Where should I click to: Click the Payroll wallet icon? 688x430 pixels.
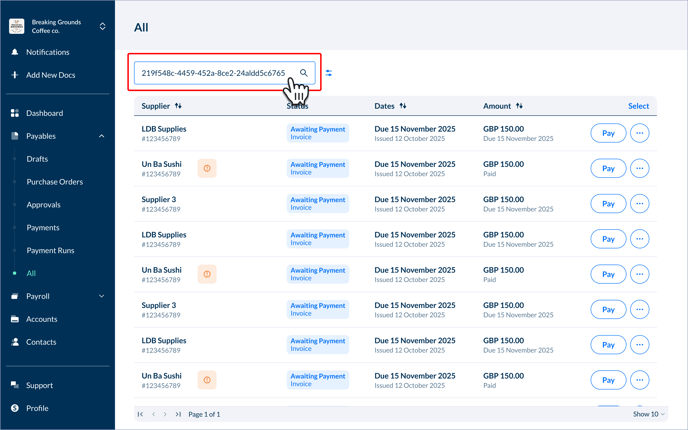(x=14, y=296)
